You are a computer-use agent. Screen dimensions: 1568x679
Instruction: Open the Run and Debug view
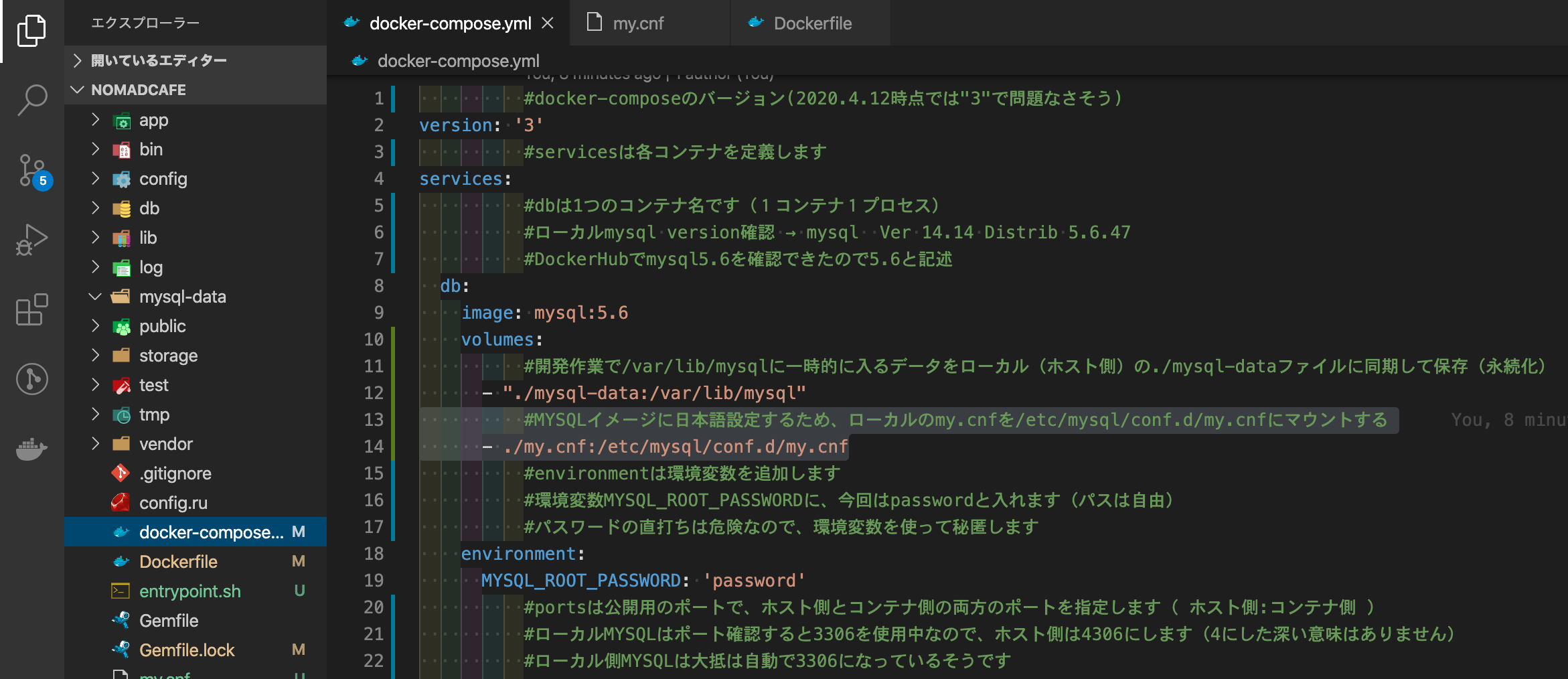(31, 240)
